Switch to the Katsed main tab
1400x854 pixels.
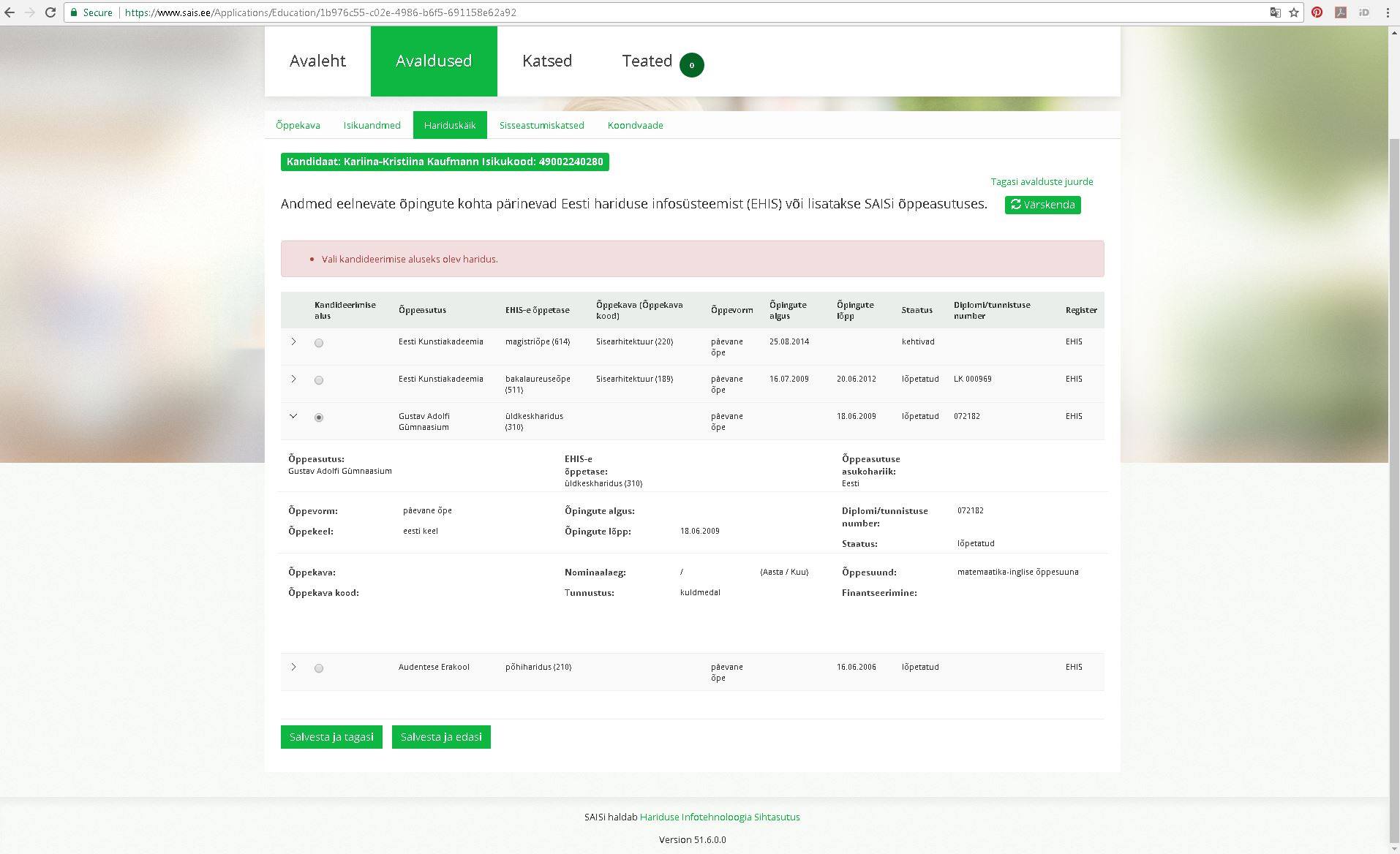(x=546, y=61)
